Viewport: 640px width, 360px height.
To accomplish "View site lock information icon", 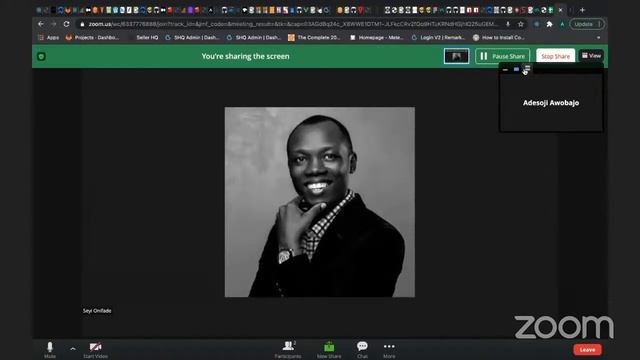I will pos(82,24).
